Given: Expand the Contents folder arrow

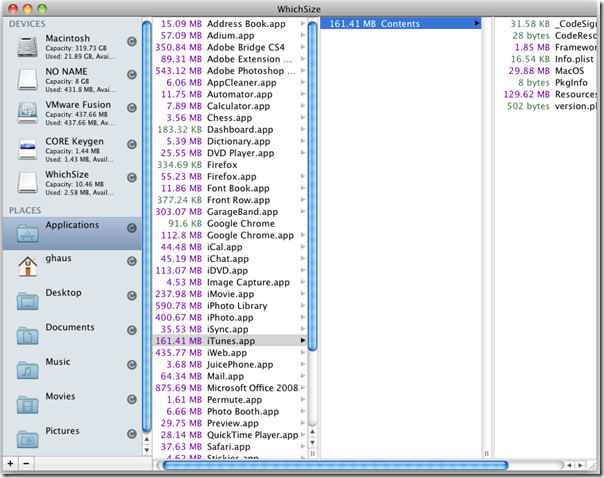Looking at the screenshot, I should [476, 23].
